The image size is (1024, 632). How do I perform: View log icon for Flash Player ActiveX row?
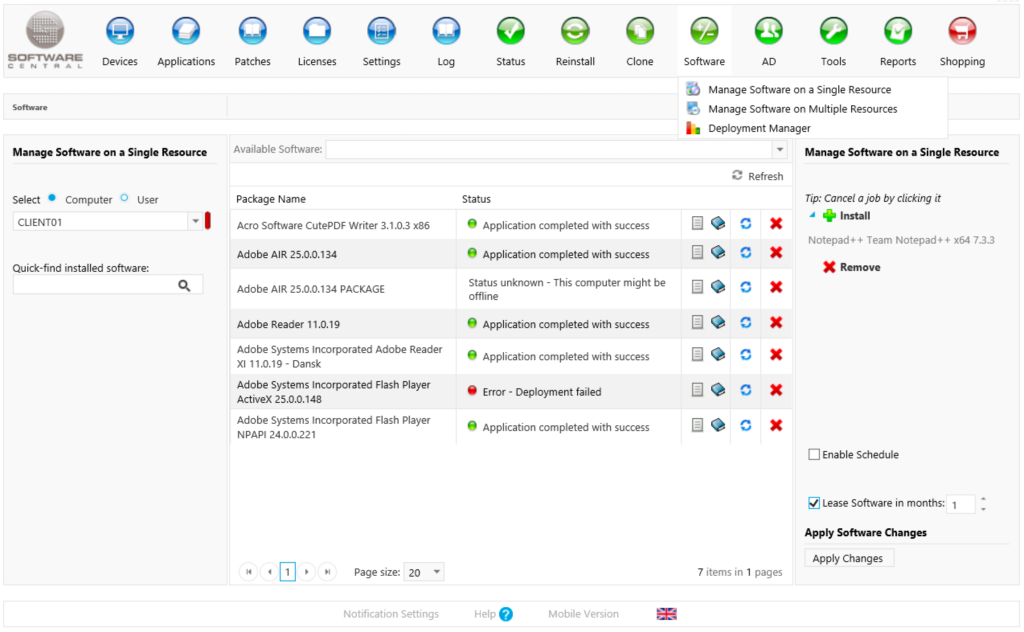[x=697, y=390]
